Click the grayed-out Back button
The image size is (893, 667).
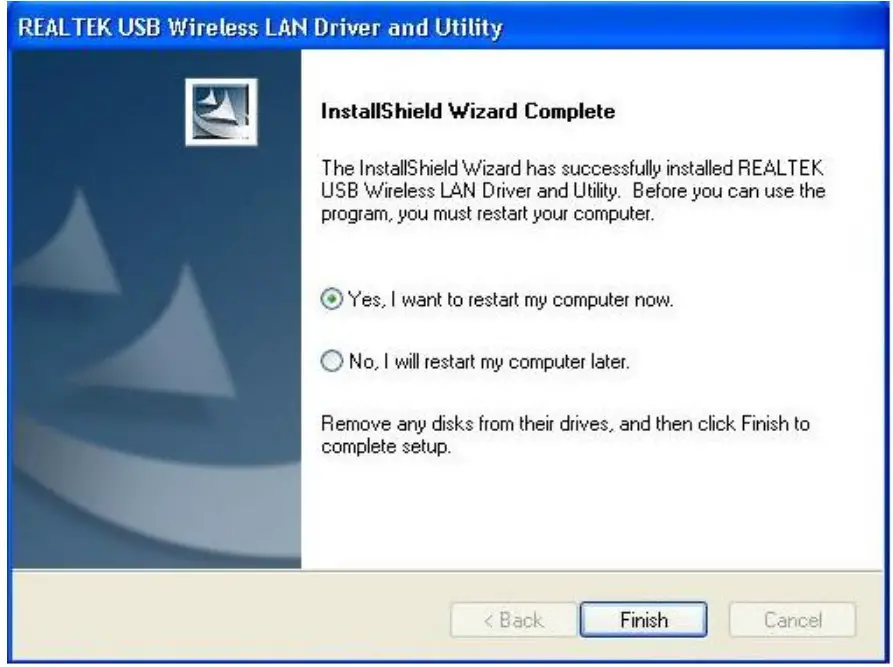[x=513, y=620]
